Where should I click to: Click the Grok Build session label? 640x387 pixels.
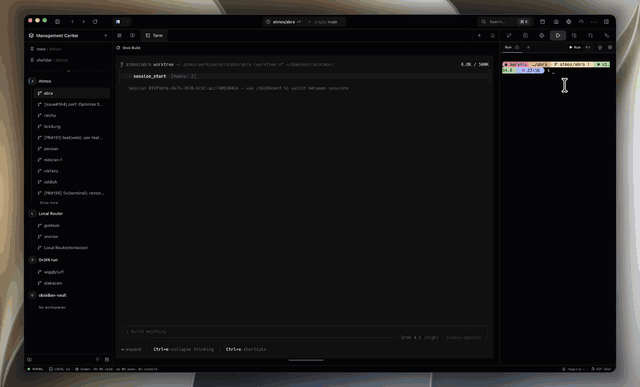[129, 48]
